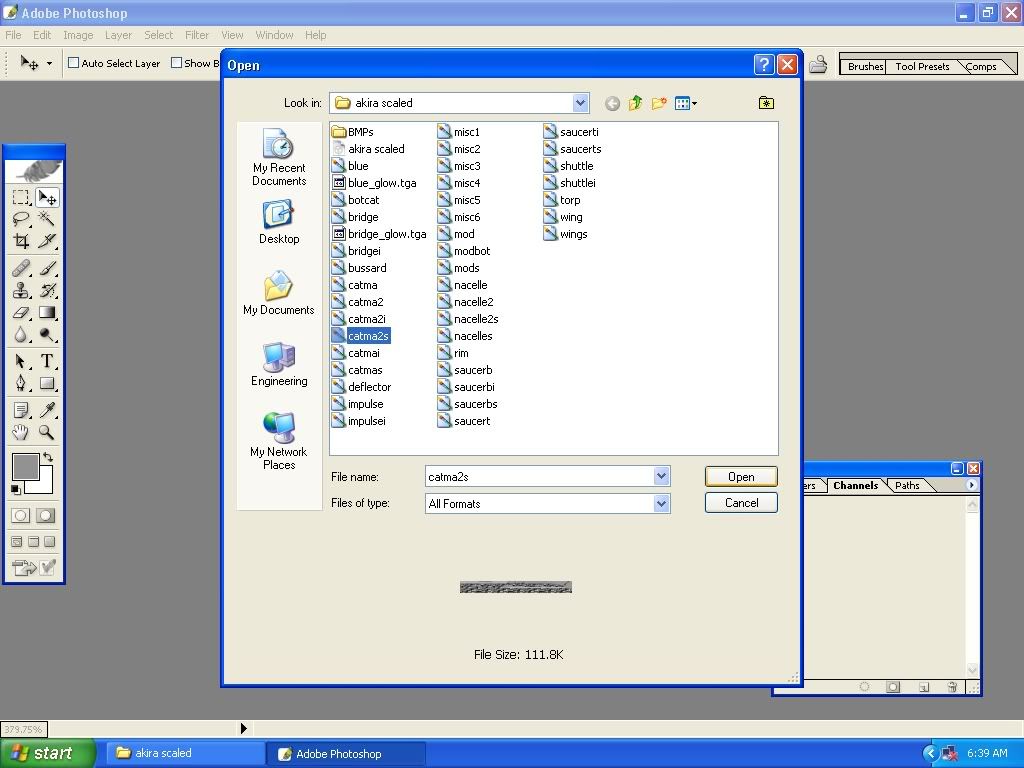The height and width of the screenshot is (768, 1024).
Task: Select the Eraser tool
Action: (21, 312)
